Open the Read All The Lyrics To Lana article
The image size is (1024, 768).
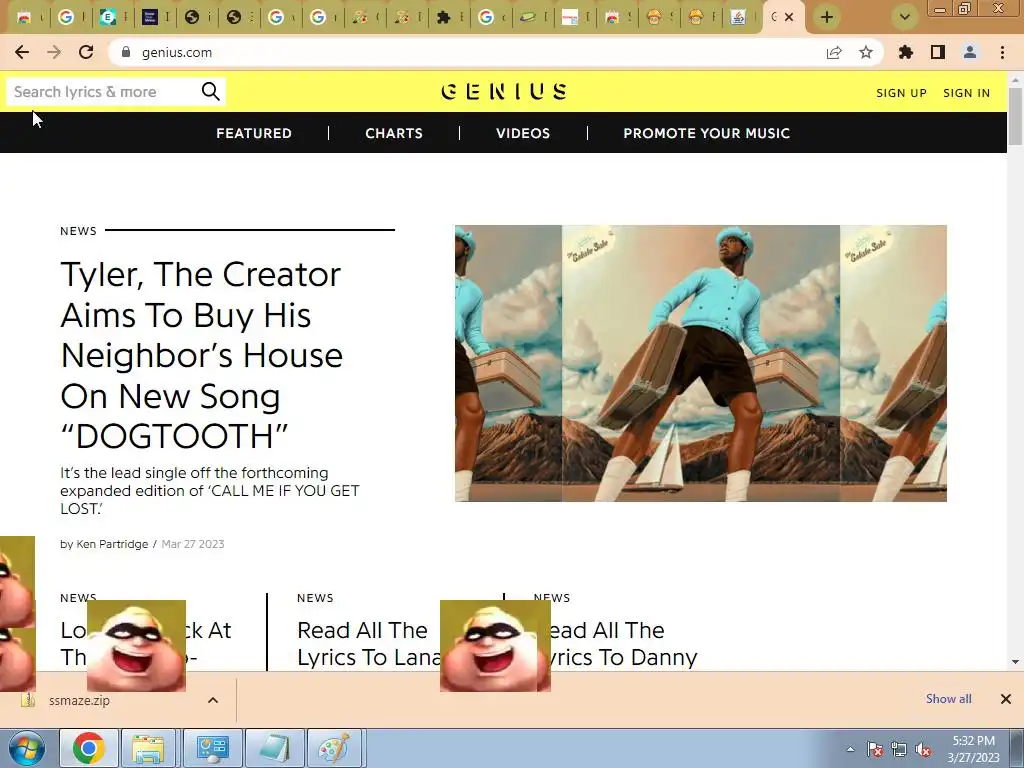pos(368,643)
